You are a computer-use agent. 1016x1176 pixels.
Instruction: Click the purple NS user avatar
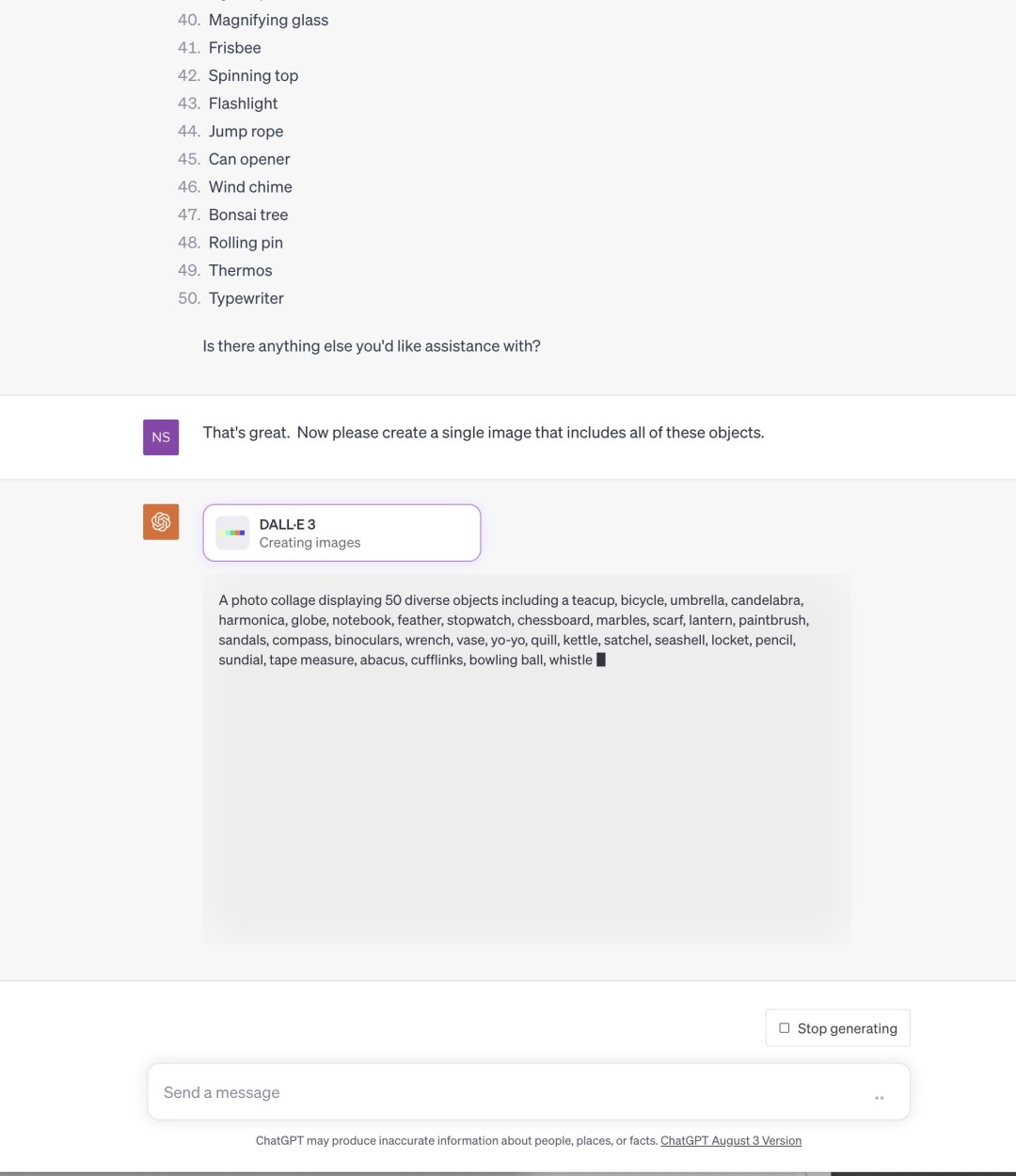click(x=161, y=437)
